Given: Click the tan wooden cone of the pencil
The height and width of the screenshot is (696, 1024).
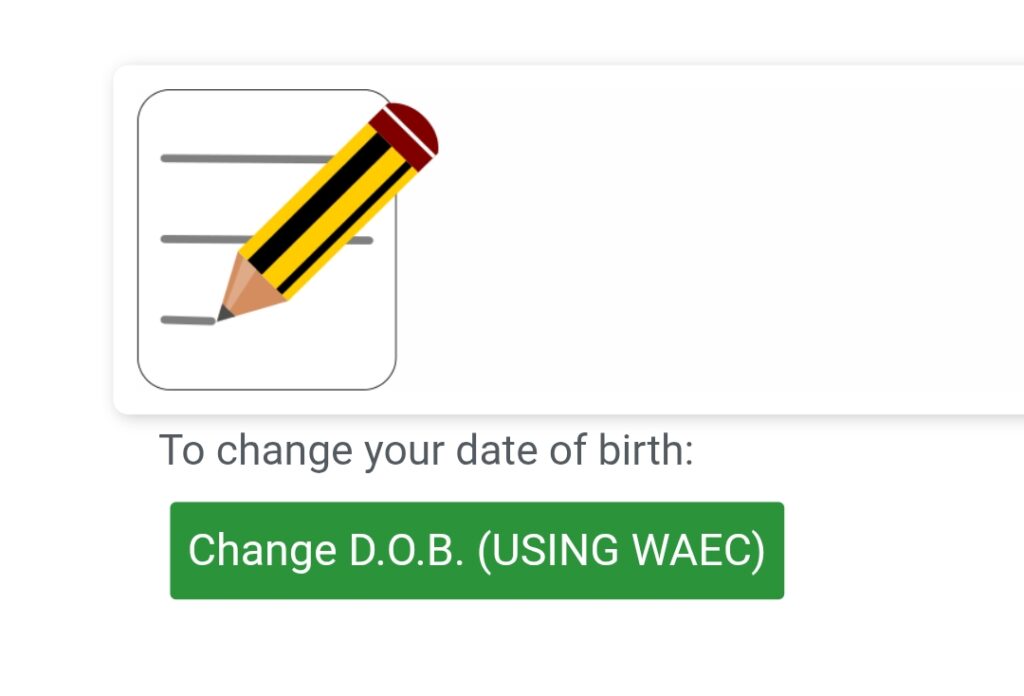Looking at the screenshot, I should pos(248,290).
